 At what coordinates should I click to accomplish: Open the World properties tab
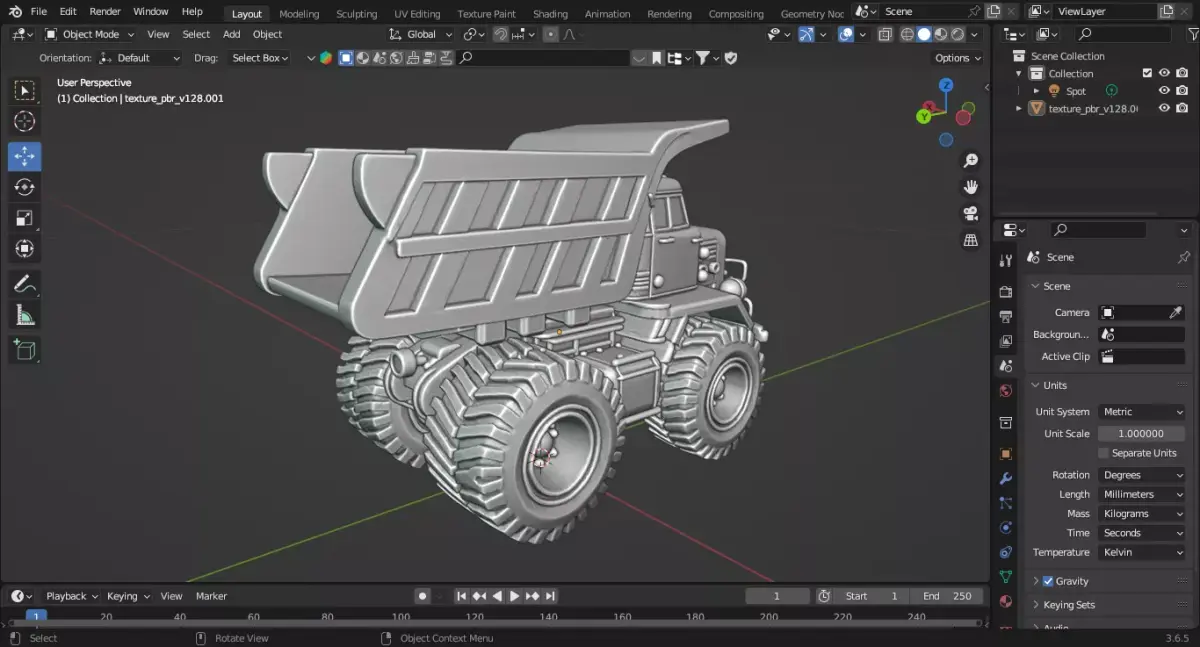(x=1006, y=391)
